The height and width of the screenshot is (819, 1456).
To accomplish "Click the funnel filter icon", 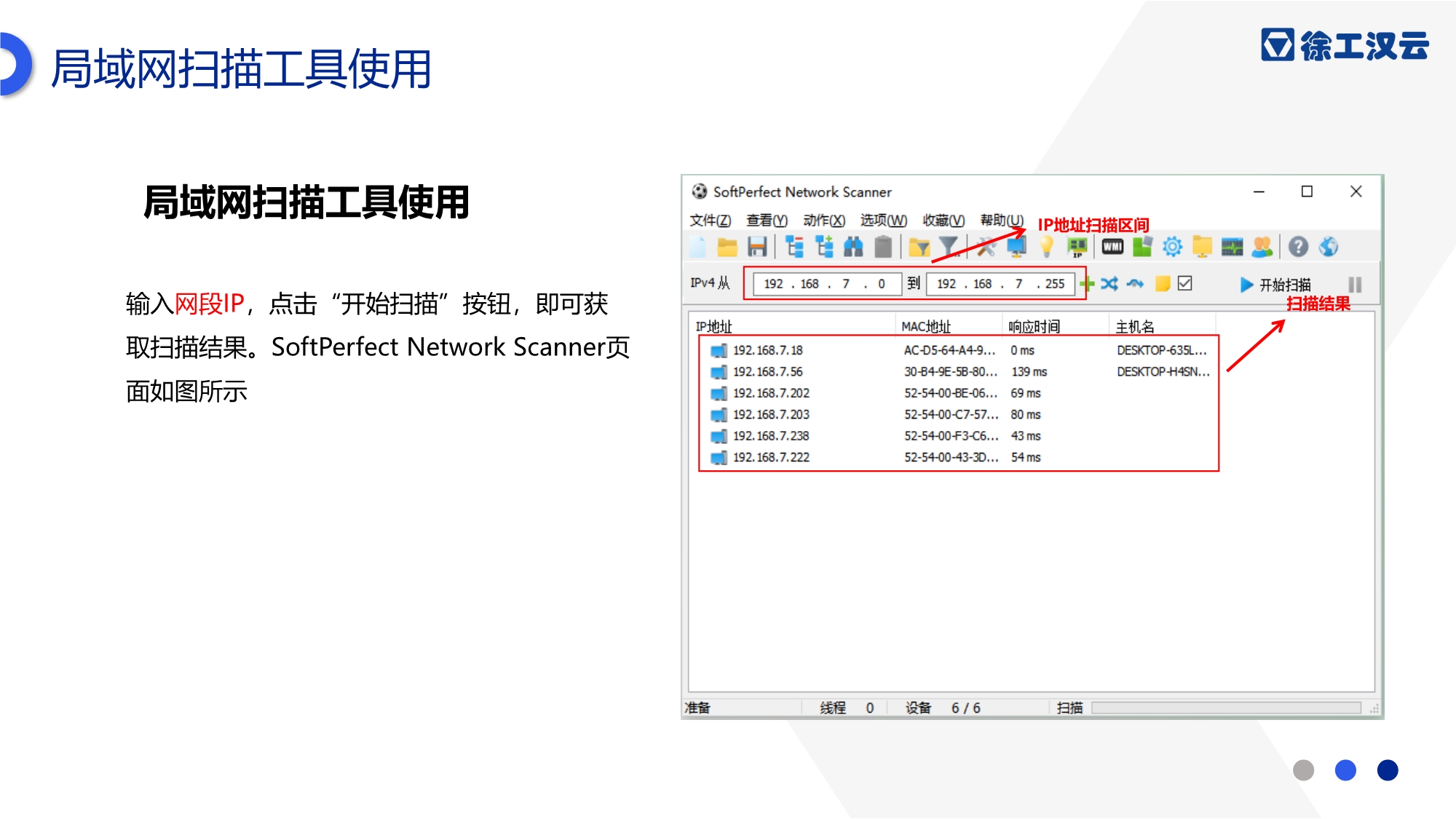I will pos(948,248).
